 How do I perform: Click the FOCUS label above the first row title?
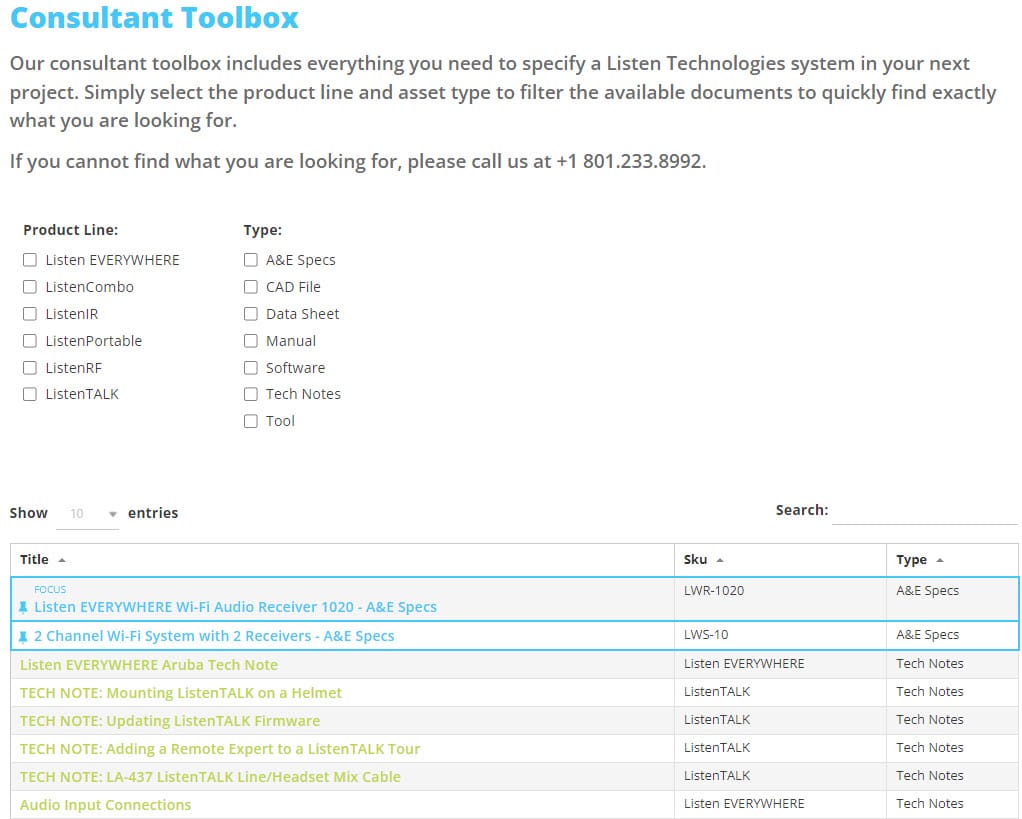click(x=50, y=589)
